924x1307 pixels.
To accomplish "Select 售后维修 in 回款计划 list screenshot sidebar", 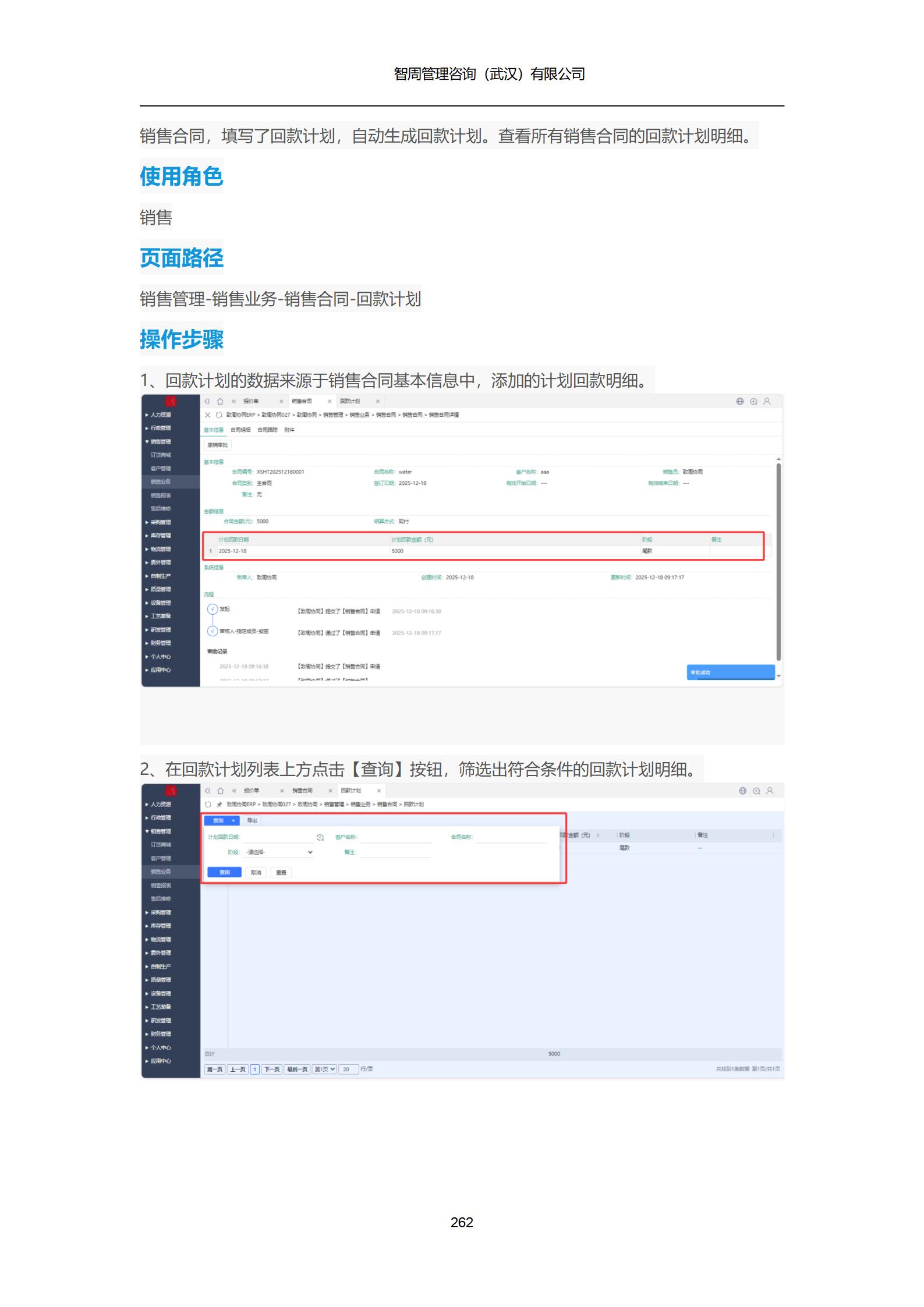I will [161, 899].
